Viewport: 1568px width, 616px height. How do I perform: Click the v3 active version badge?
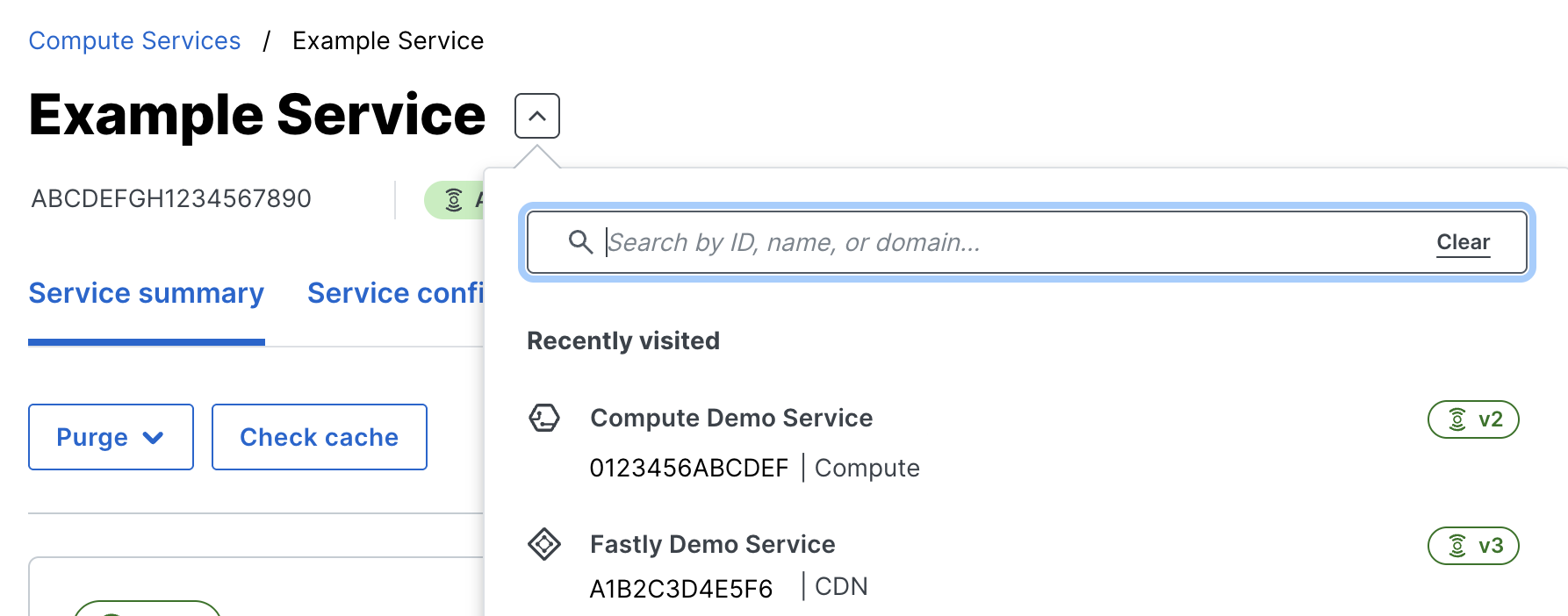(x=1473, y=546)
